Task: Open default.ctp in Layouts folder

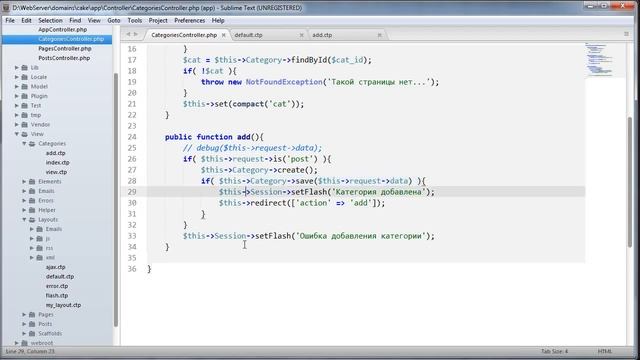Action: pos(60,276)
